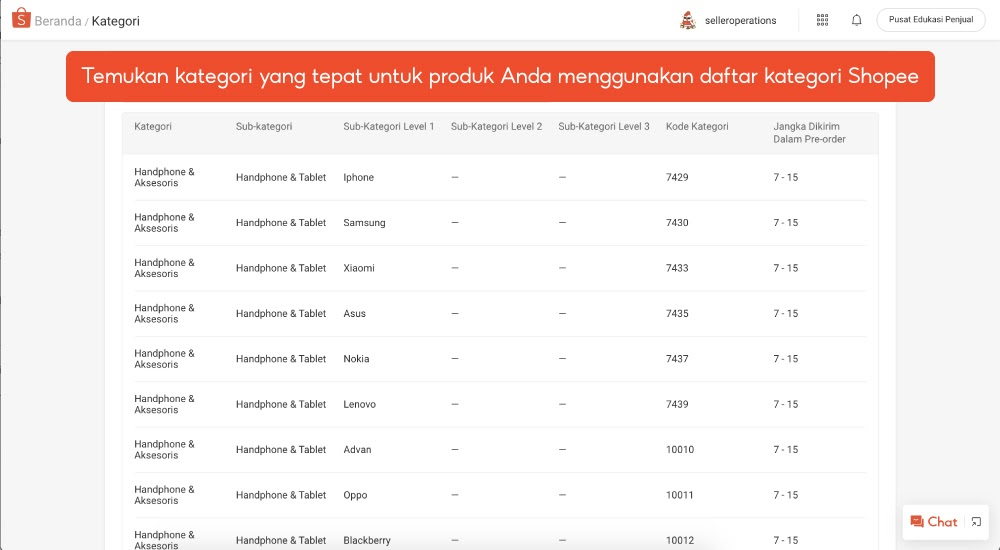
Task: Click category code 7430
Action: point(677,223)
